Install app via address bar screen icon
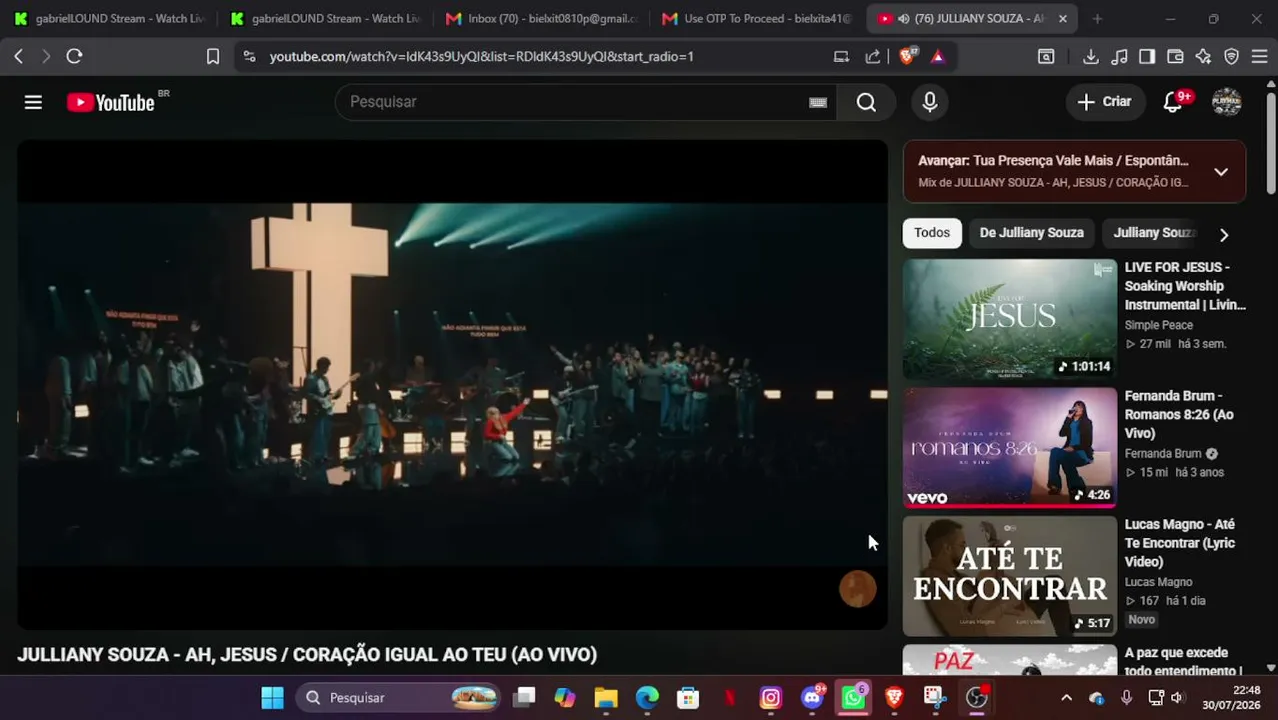 pyautogui.click(x=841, y=56)
